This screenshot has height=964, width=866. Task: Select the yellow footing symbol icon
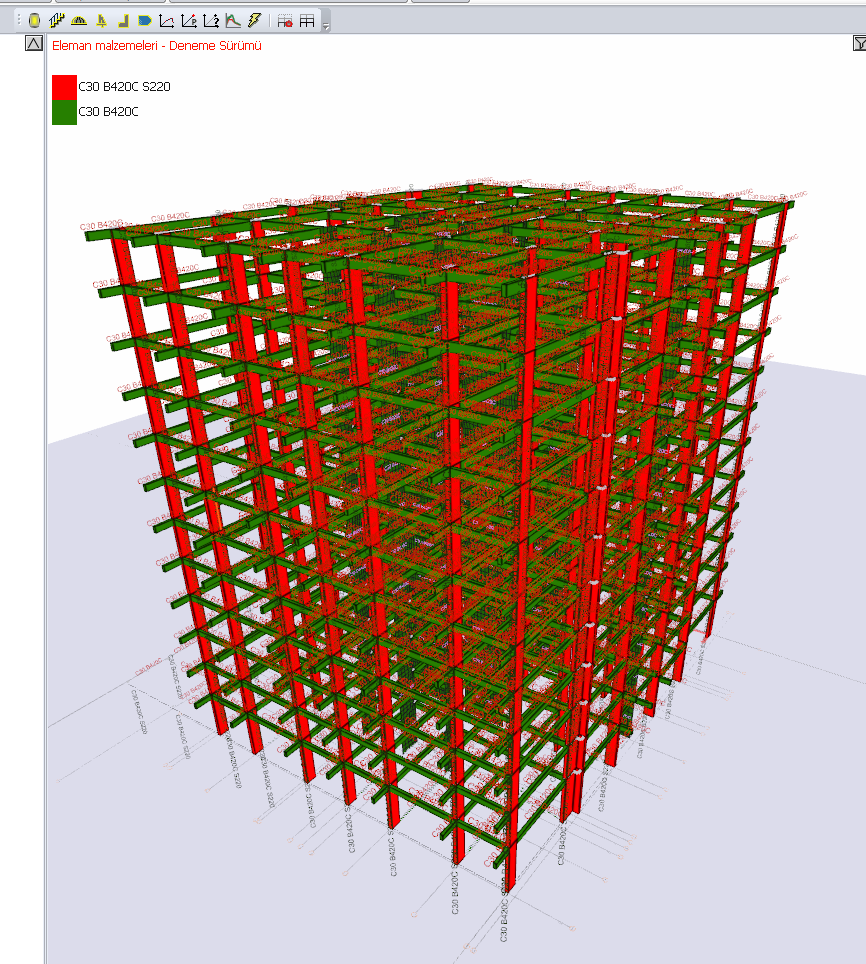[101, 21]
